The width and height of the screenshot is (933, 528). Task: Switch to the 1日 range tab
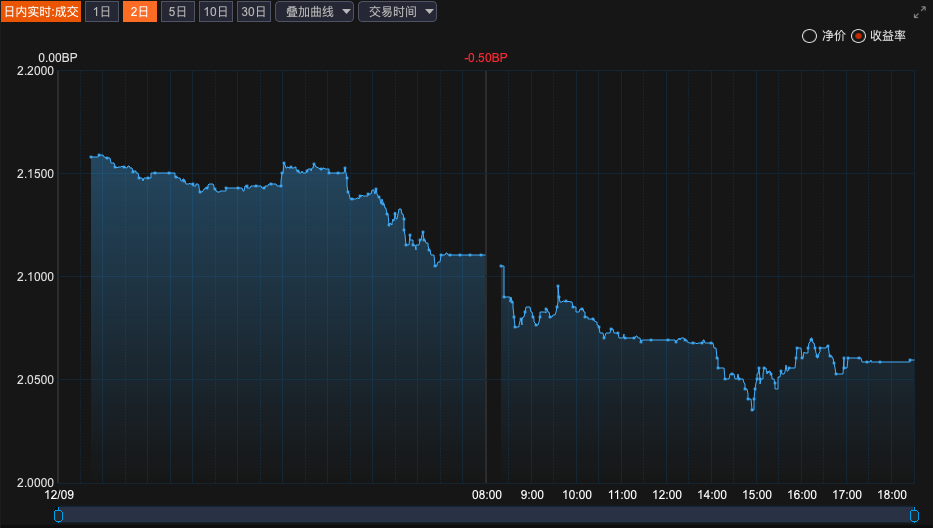pos(102,12)
